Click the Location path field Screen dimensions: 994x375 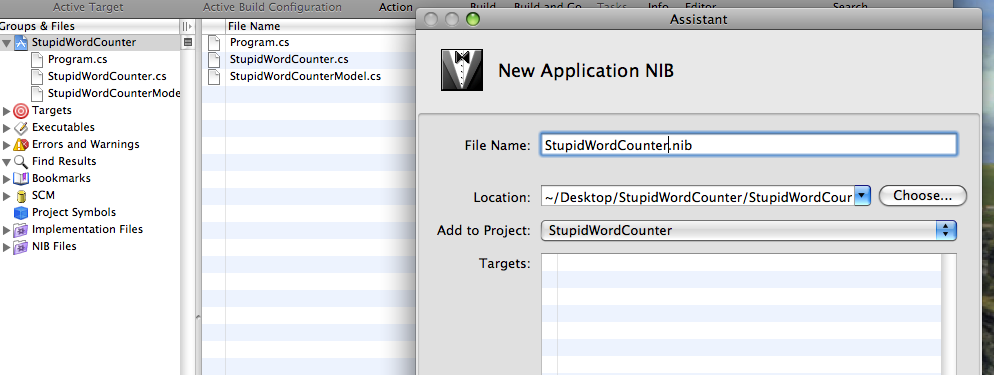[x=698, y=196]
